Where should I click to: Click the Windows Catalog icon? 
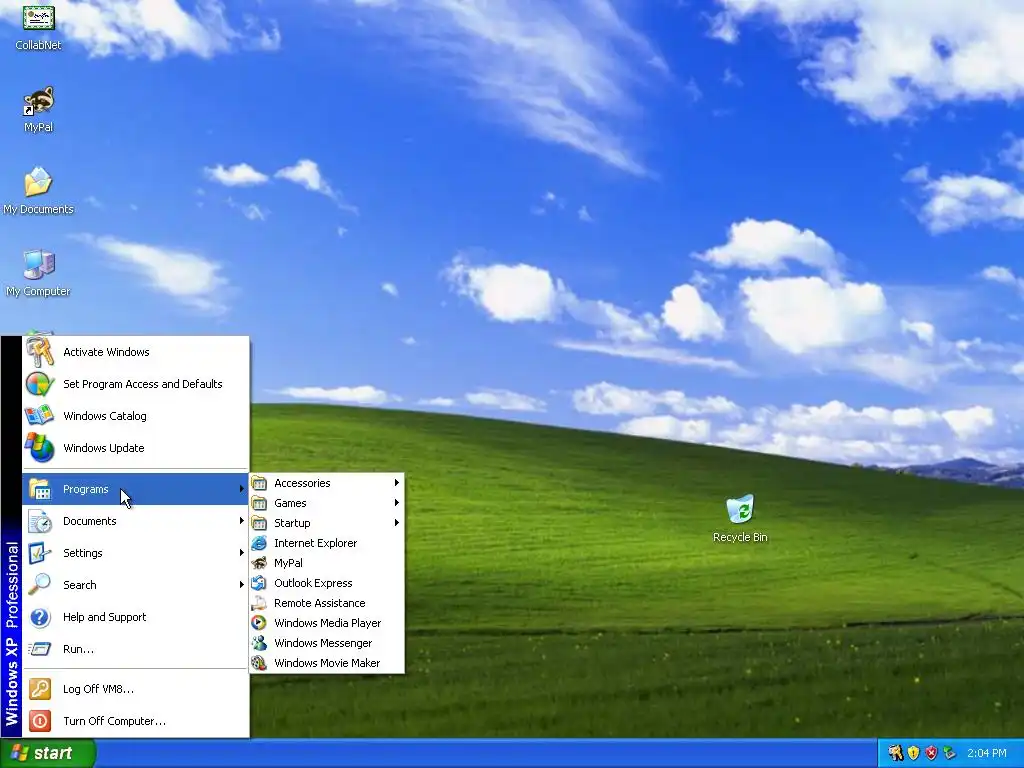[x=40, y=416]
